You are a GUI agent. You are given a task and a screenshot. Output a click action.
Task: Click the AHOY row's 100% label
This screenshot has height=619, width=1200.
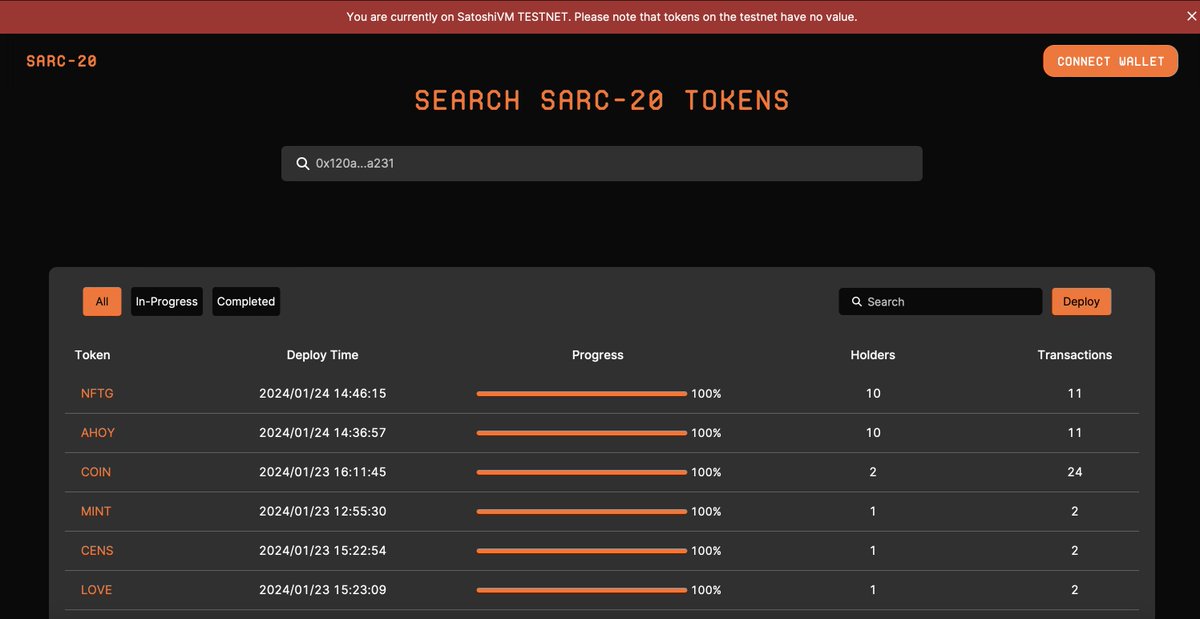click(x=706, y=433)
